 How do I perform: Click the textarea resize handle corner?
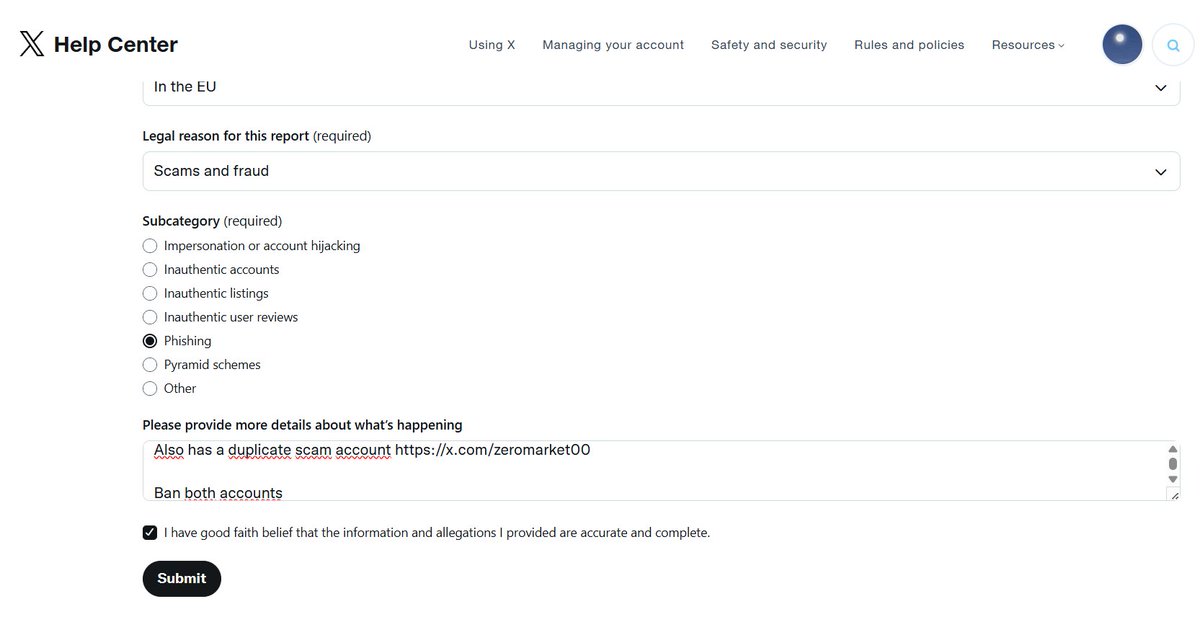(1174, 495)
